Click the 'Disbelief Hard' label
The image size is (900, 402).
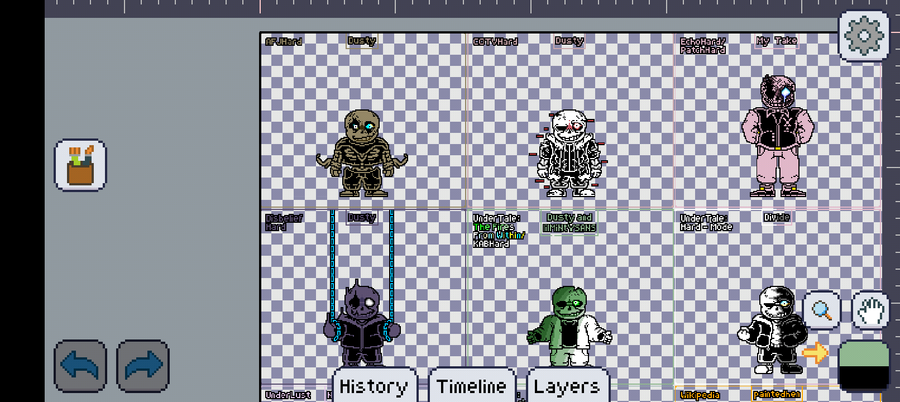tap(284, 222)
